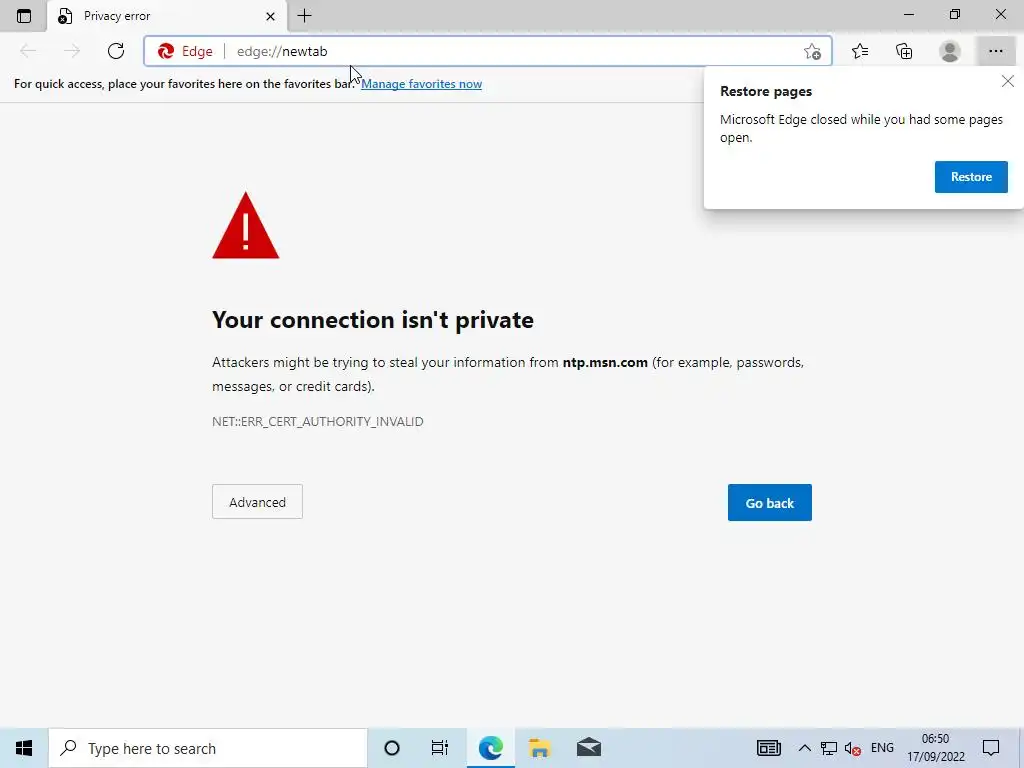This screenshot has height=768, width=1024.
Task: Select the Privacy error tab
Action: 167,16
